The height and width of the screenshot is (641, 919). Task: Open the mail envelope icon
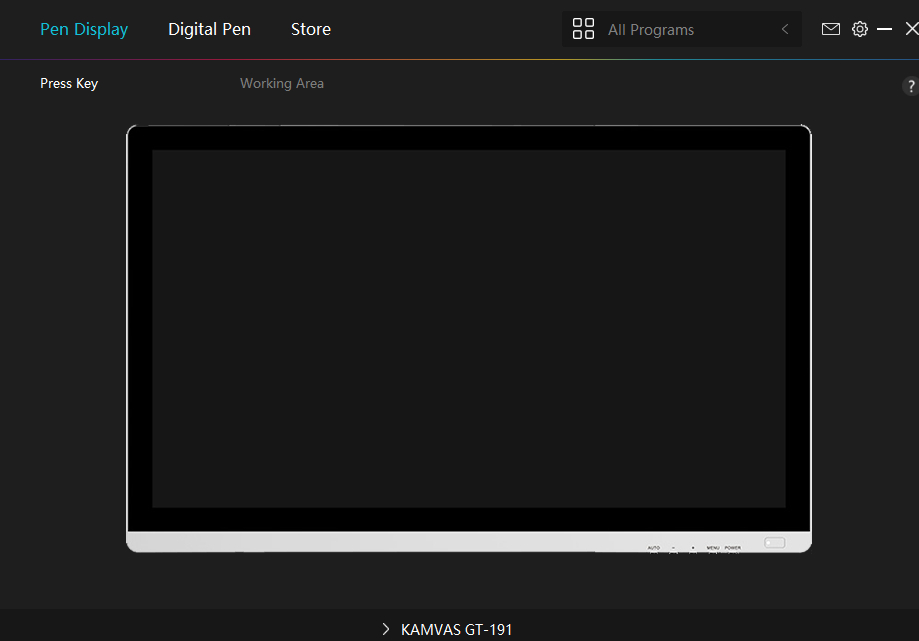pos(831,29)
